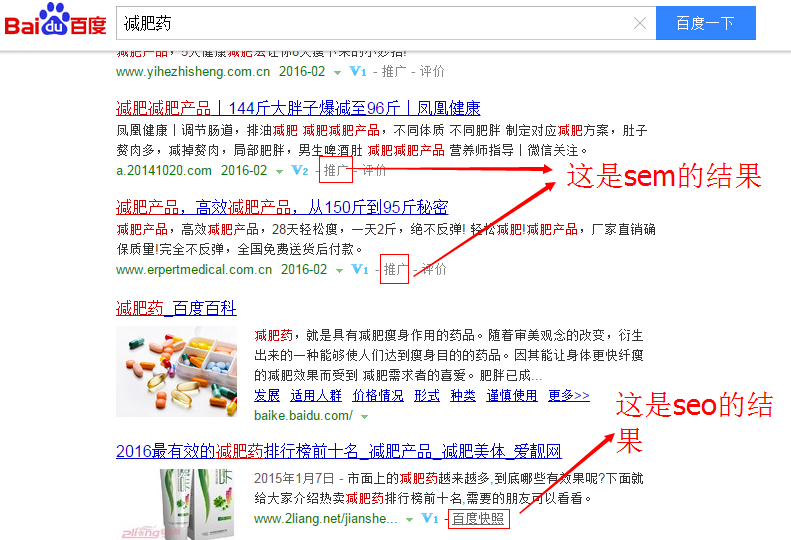The height and width of the screenshot is (540, 791).
Task: Expand dropdown arrow next to 2liang.net URL
Action: [410, 519]
